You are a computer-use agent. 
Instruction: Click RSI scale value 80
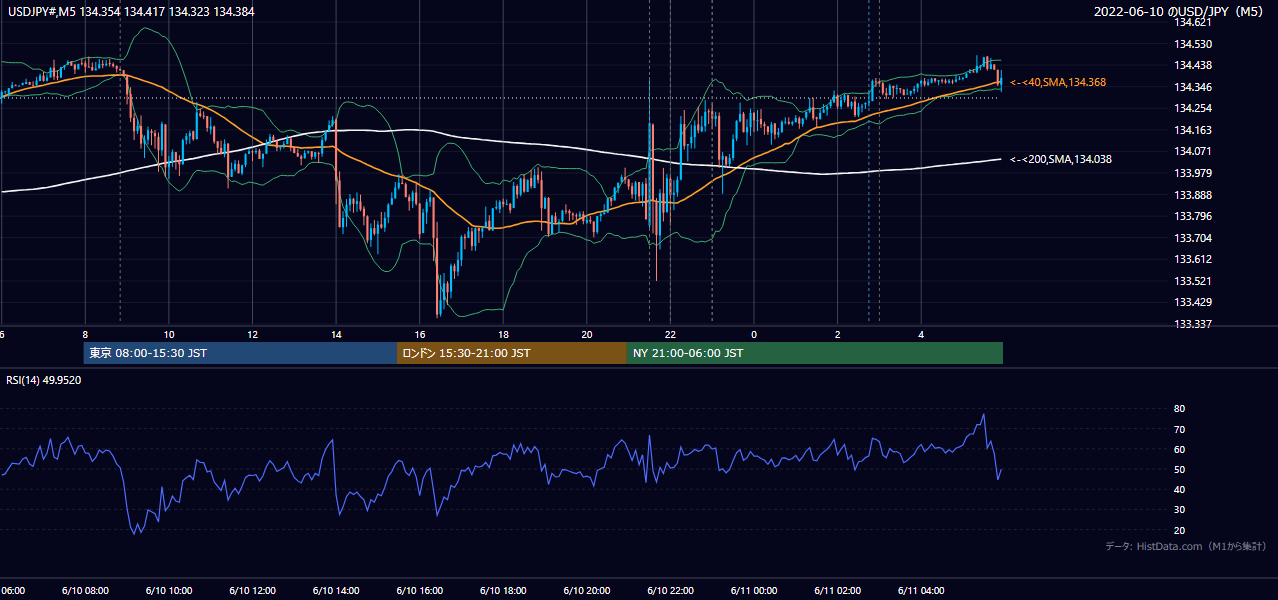point(1179,409)
